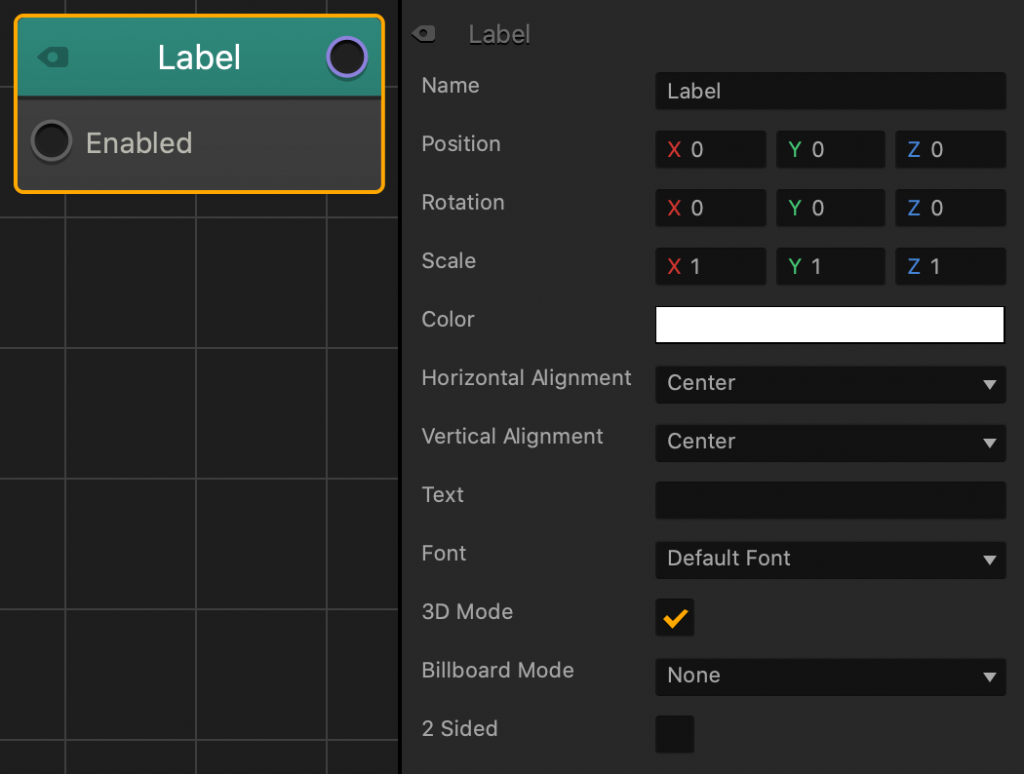This screenshot has height=774, width=1024.
Task: Click the output port circle on the Label node
Action: pyautogui.click(x=346, y=57)
